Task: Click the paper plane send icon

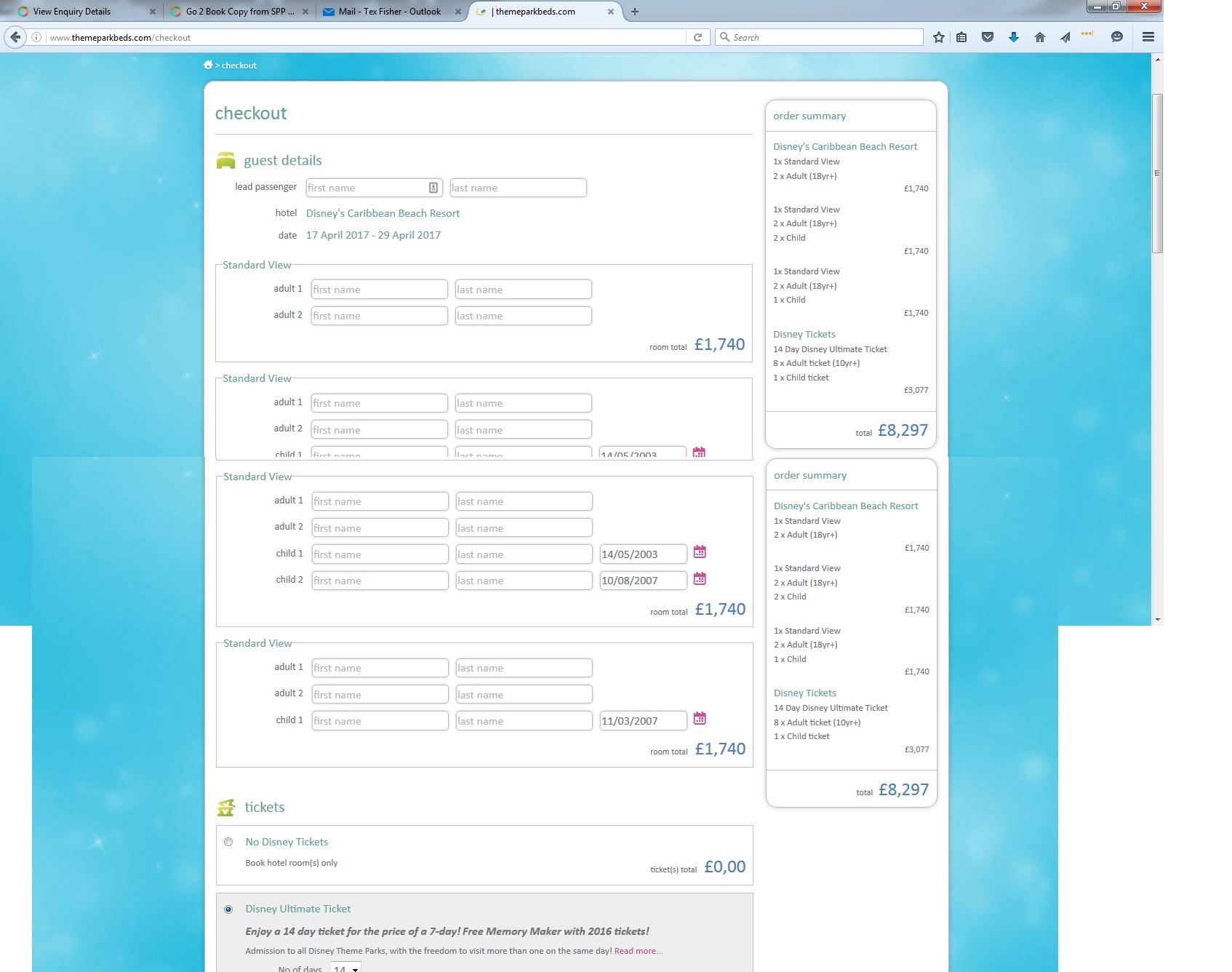Action: [1065, 37]
